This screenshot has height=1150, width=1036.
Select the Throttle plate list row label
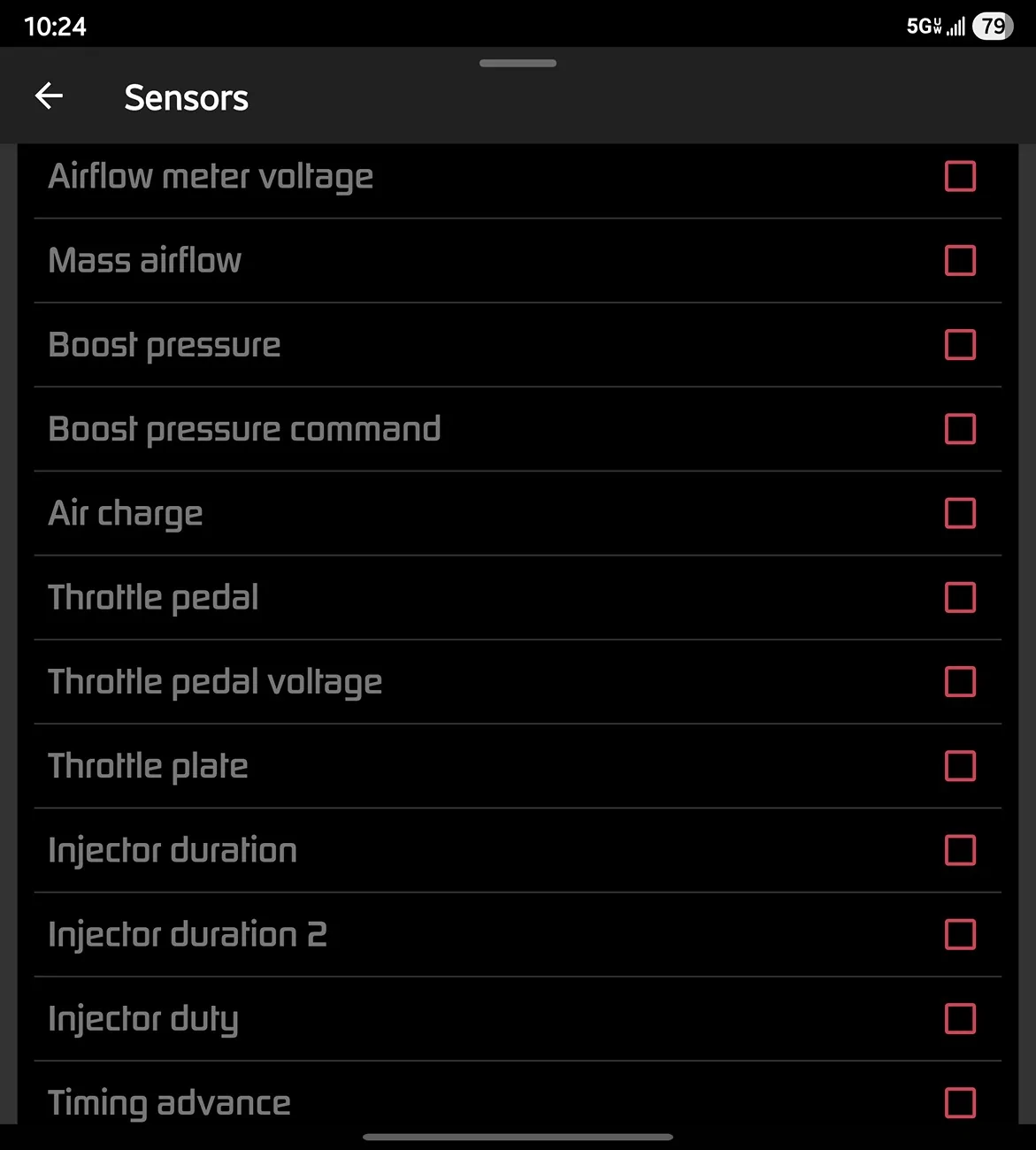tap(148, 766)
